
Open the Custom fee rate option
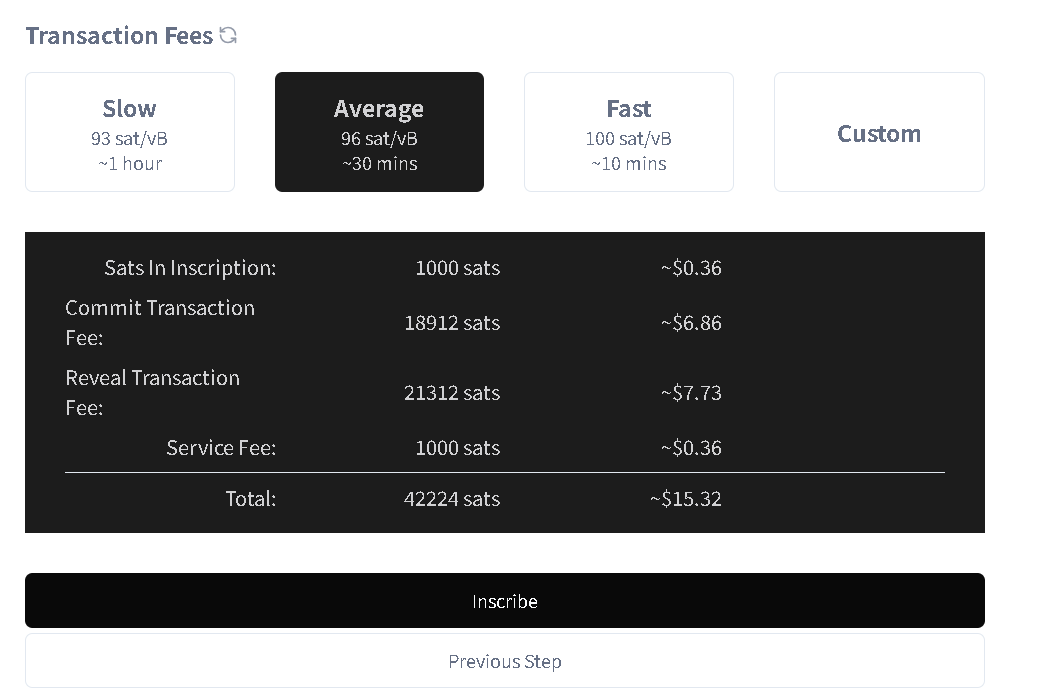879,133
